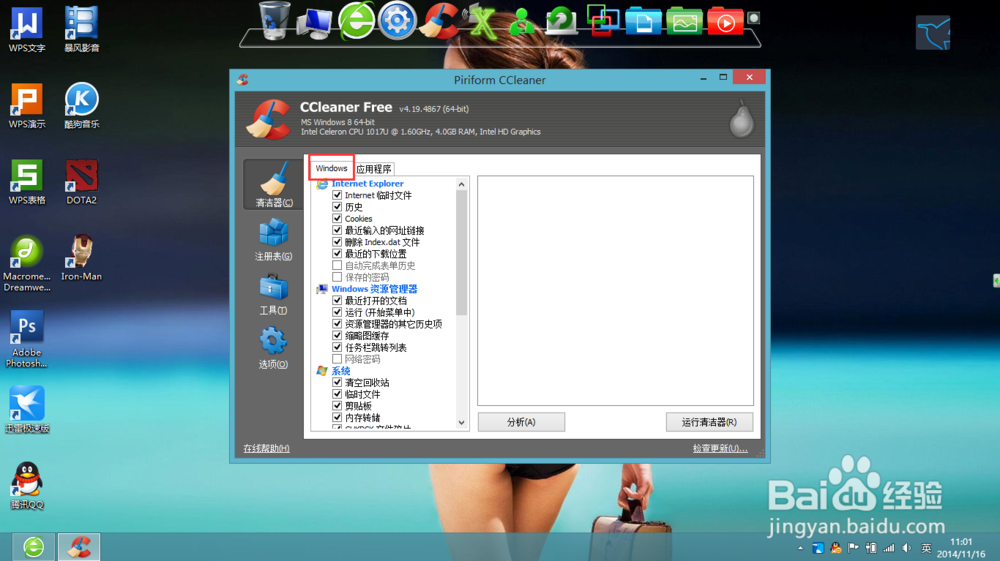Launch 腾讯QQ desktop shortcut
The height and width of the screenshot is (561, 1000).
[x=27, y=486]
